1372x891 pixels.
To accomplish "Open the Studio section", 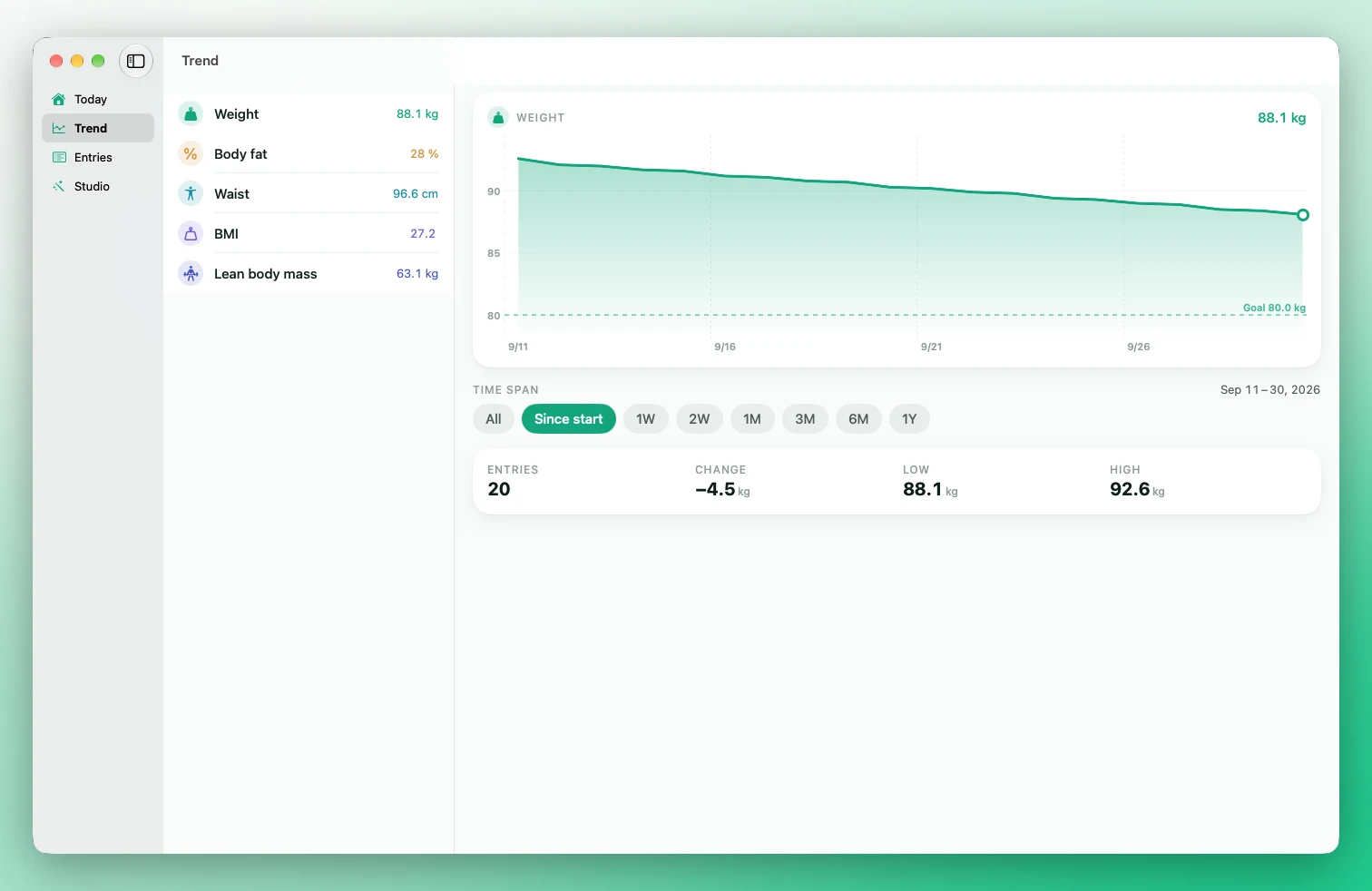I will (98, 186).
